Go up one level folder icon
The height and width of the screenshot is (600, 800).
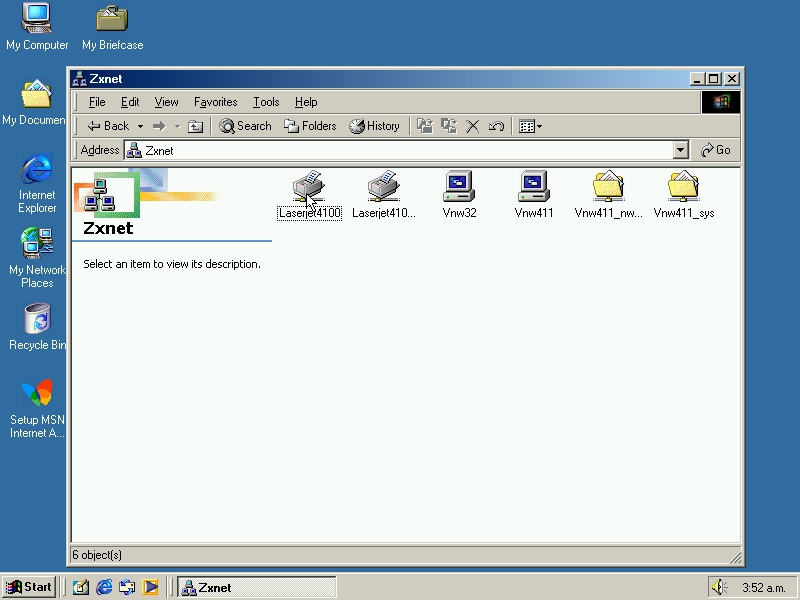tap(195, 126)
